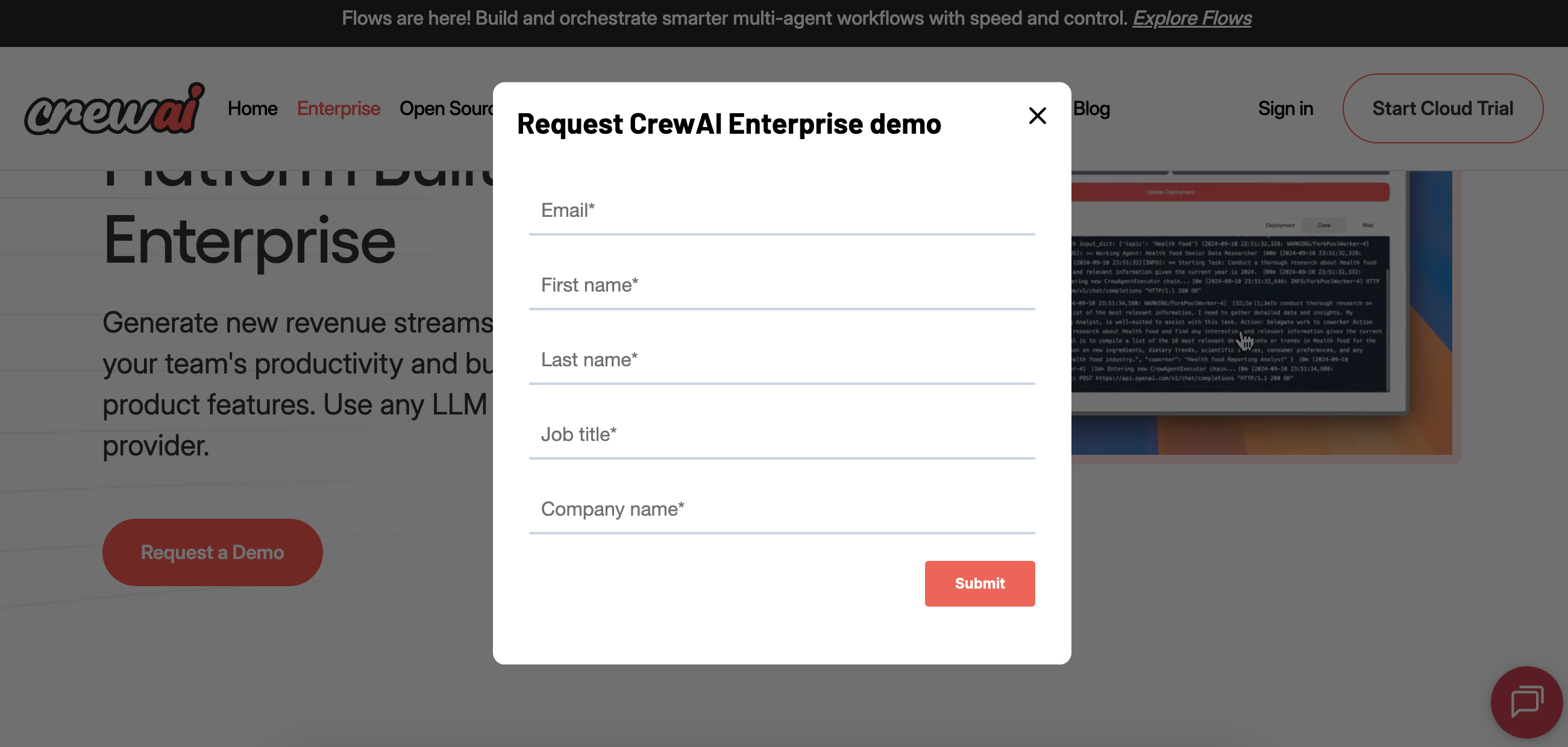Click the CrewAI logo
The image size is (1568, 747).
tap(114, 108)
